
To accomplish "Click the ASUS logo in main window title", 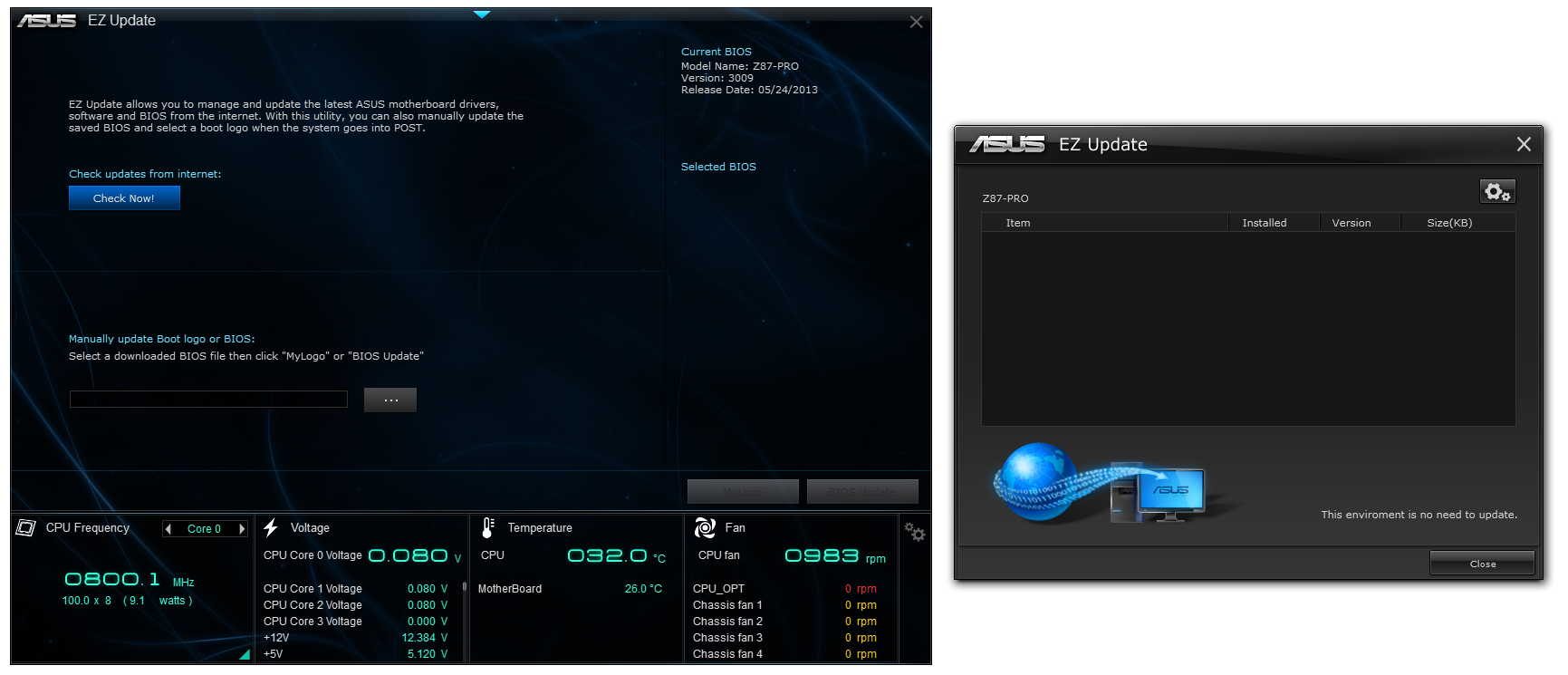I will pyautogui.click(x=47, y=20).
